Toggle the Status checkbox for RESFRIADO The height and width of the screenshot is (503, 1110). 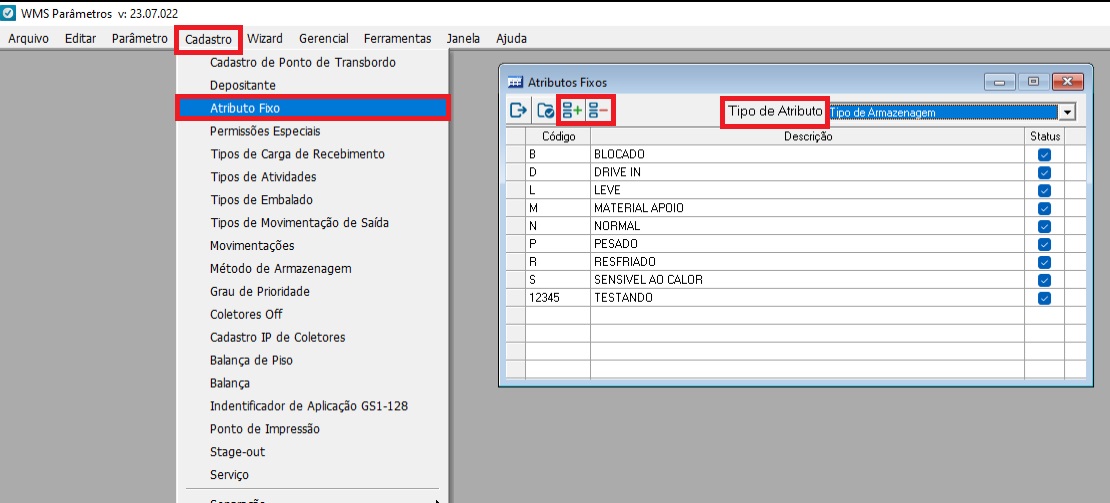tap(1044, 262)
